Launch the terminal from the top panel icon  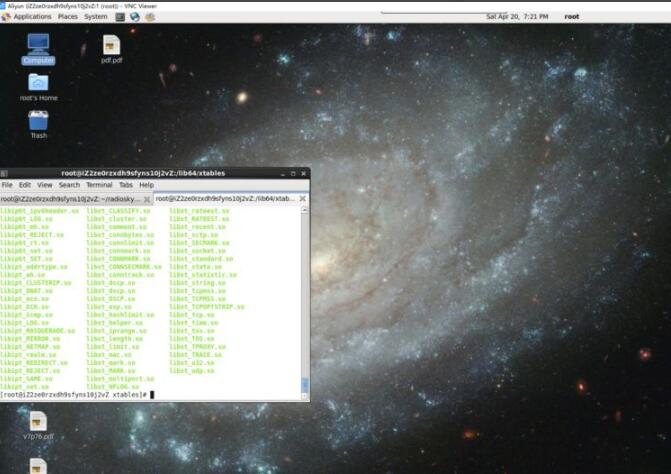[x=120, y=17]
